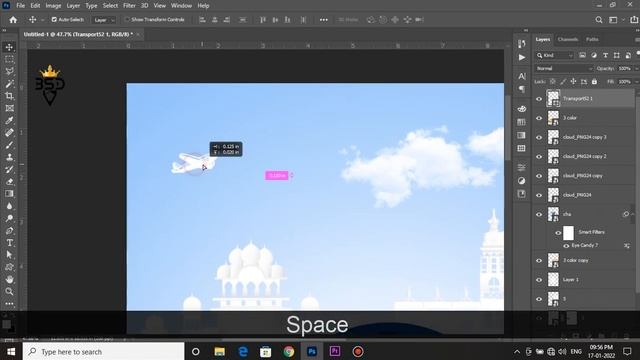640x360 pixels.
Task: Collapse the cha layer smart filters
Action: click(633, 214)
